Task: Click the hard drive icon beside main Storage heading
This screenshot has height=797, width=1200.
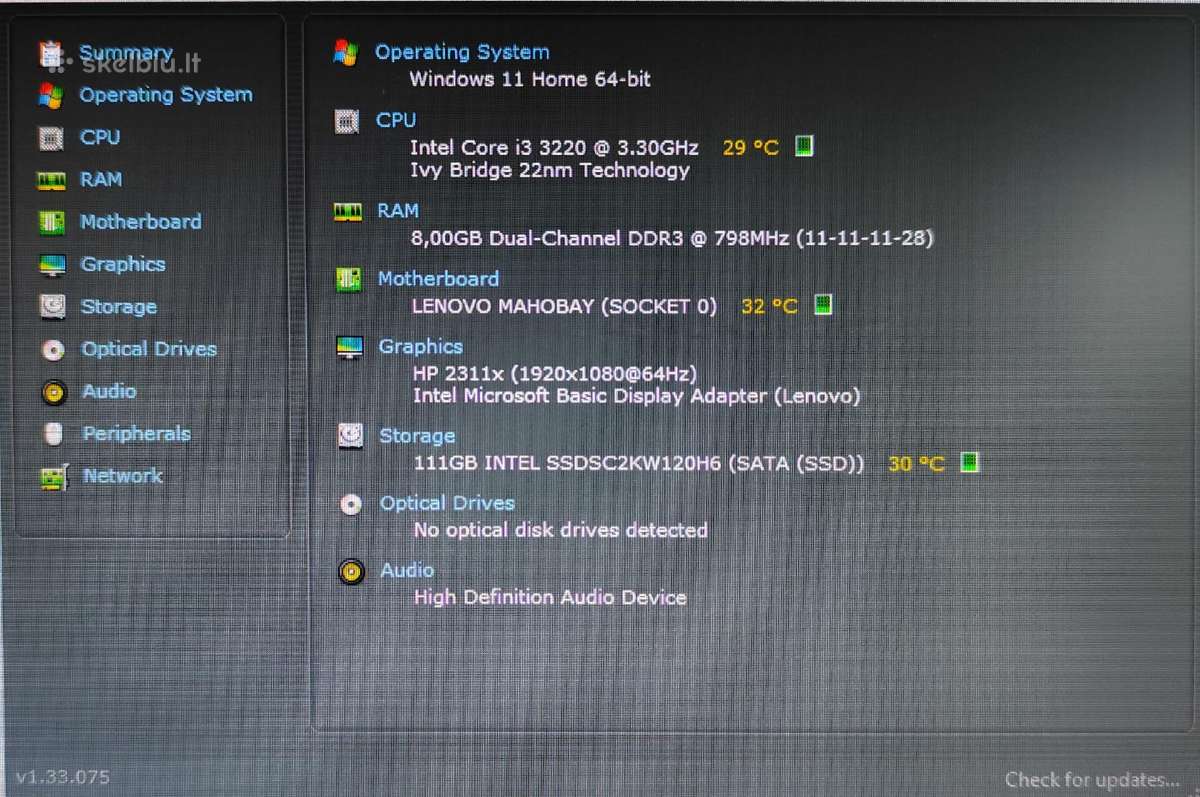Action: [x=350, y=436]
